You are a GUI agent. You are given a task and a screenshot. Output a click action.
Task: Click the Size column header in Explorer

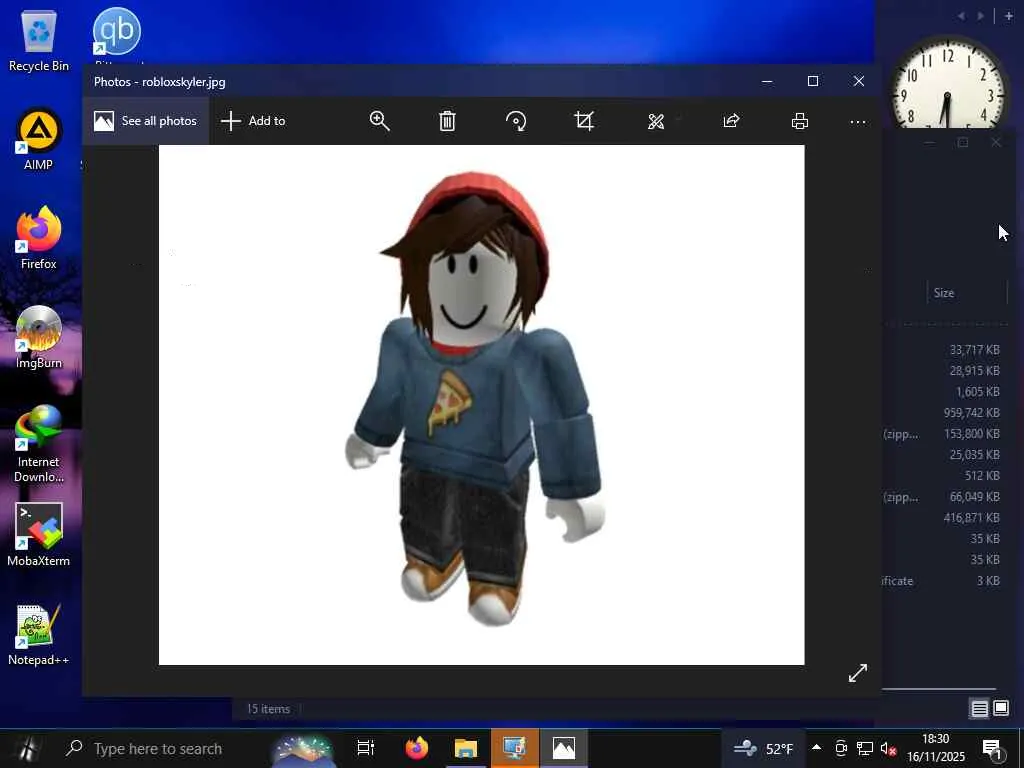tap(967, 293)
